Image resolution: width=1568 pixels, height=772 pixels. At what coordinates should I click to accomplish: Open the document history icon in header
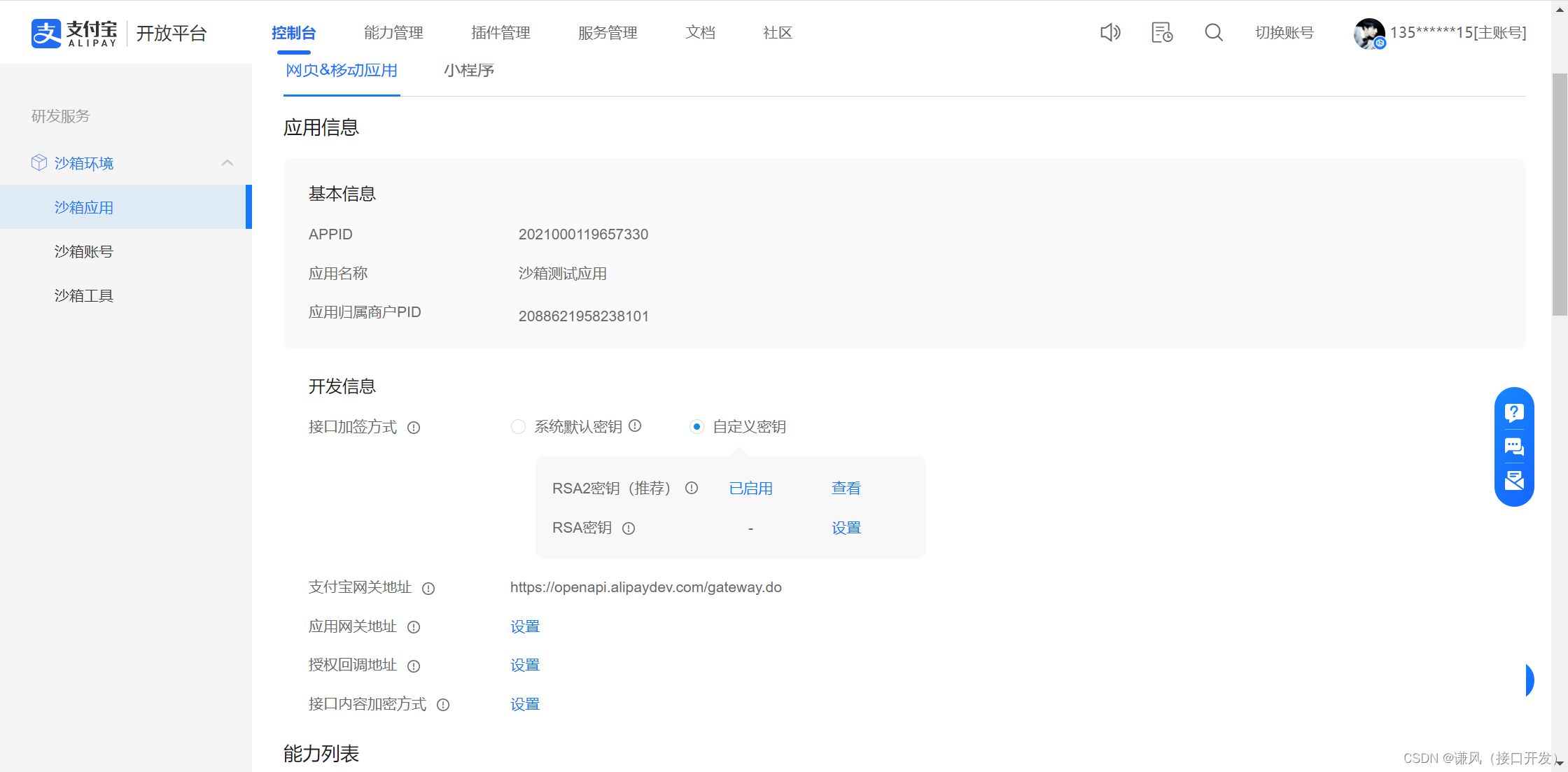[1162, 33]
